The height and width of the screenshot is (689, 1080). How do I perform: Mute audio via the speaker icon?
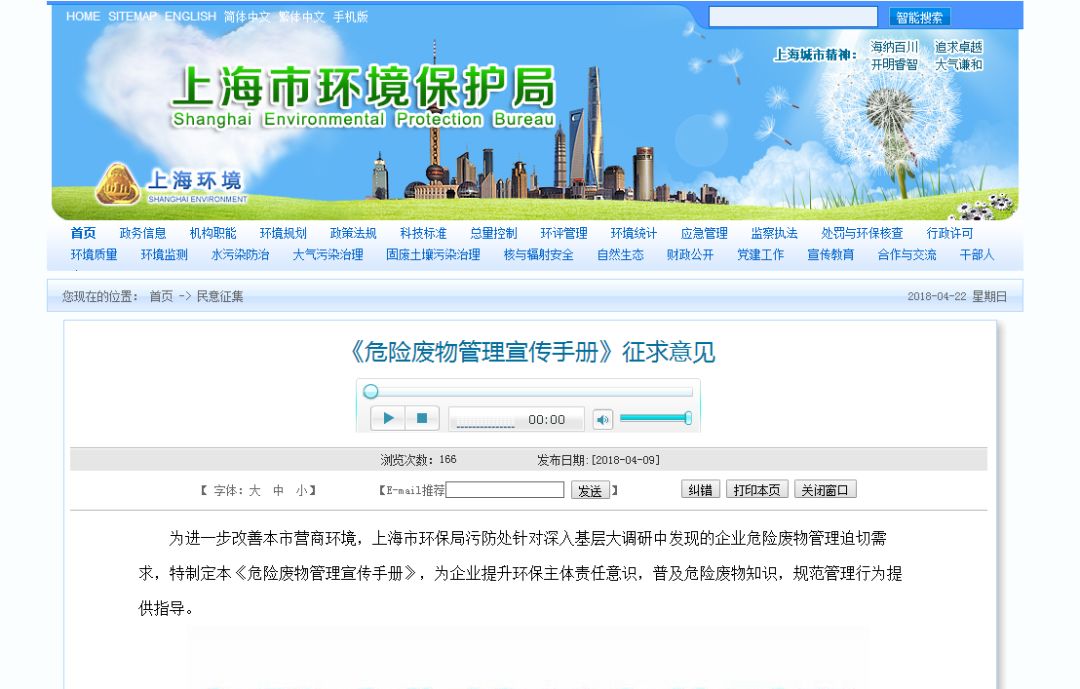[603, 419]
